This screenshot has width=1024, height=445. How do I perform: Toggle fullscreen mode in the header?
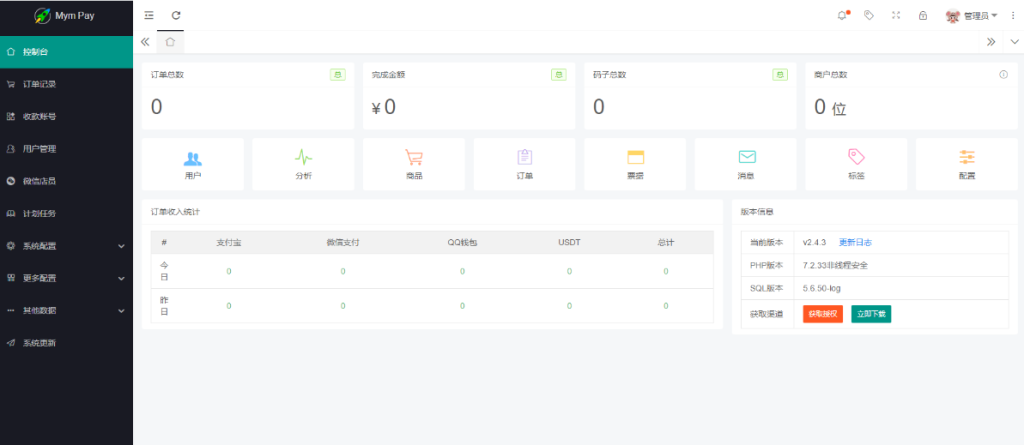[x=896, y=16]
